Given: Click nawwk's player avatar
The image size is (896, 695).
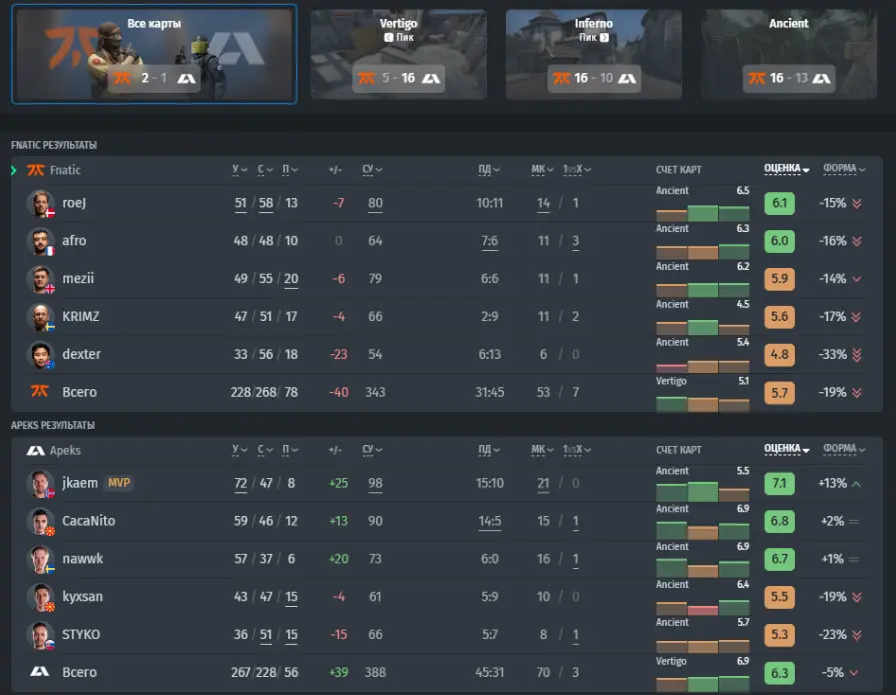Looking at the screenshot, I should [x=41, y=559].
